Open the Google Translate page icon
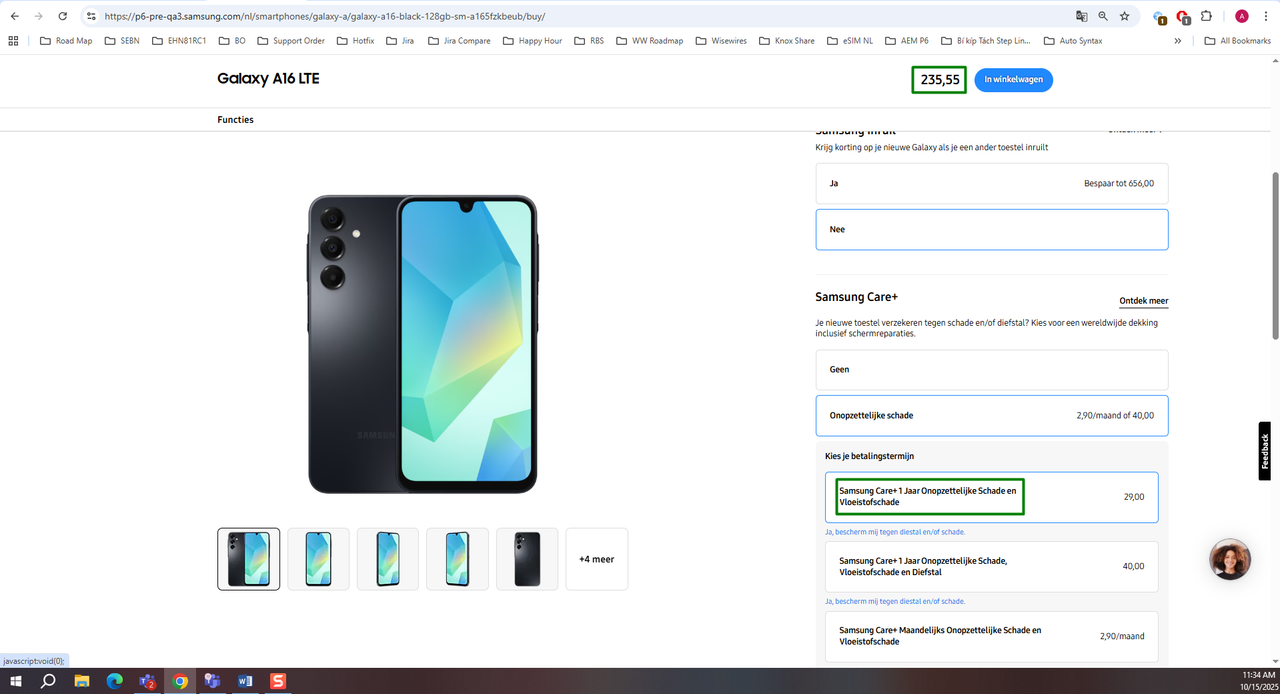This screenshot has height=694, width=1280. pos(1081,16)
